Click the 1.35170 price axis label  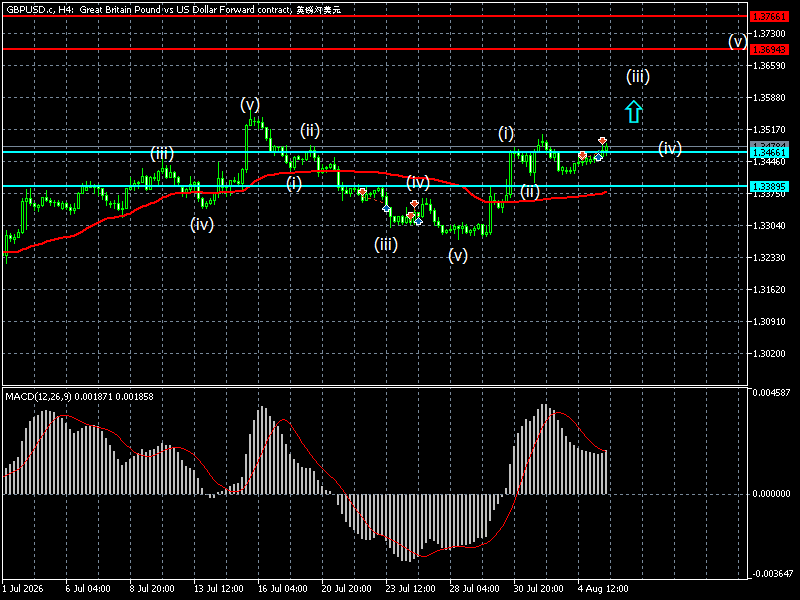tap(769, 130)
